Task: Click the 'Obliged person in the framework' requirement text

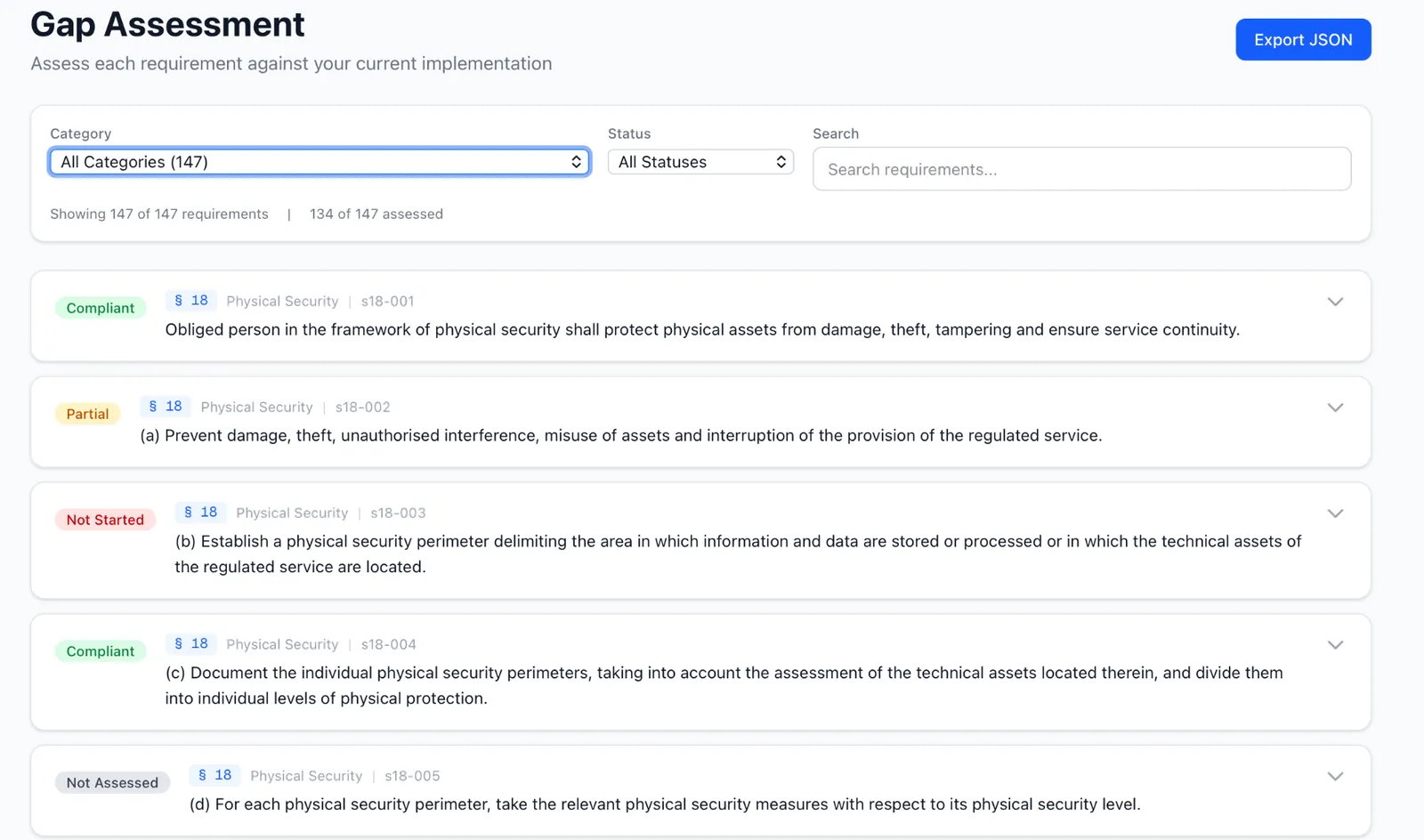Action: tap(702, 330)
